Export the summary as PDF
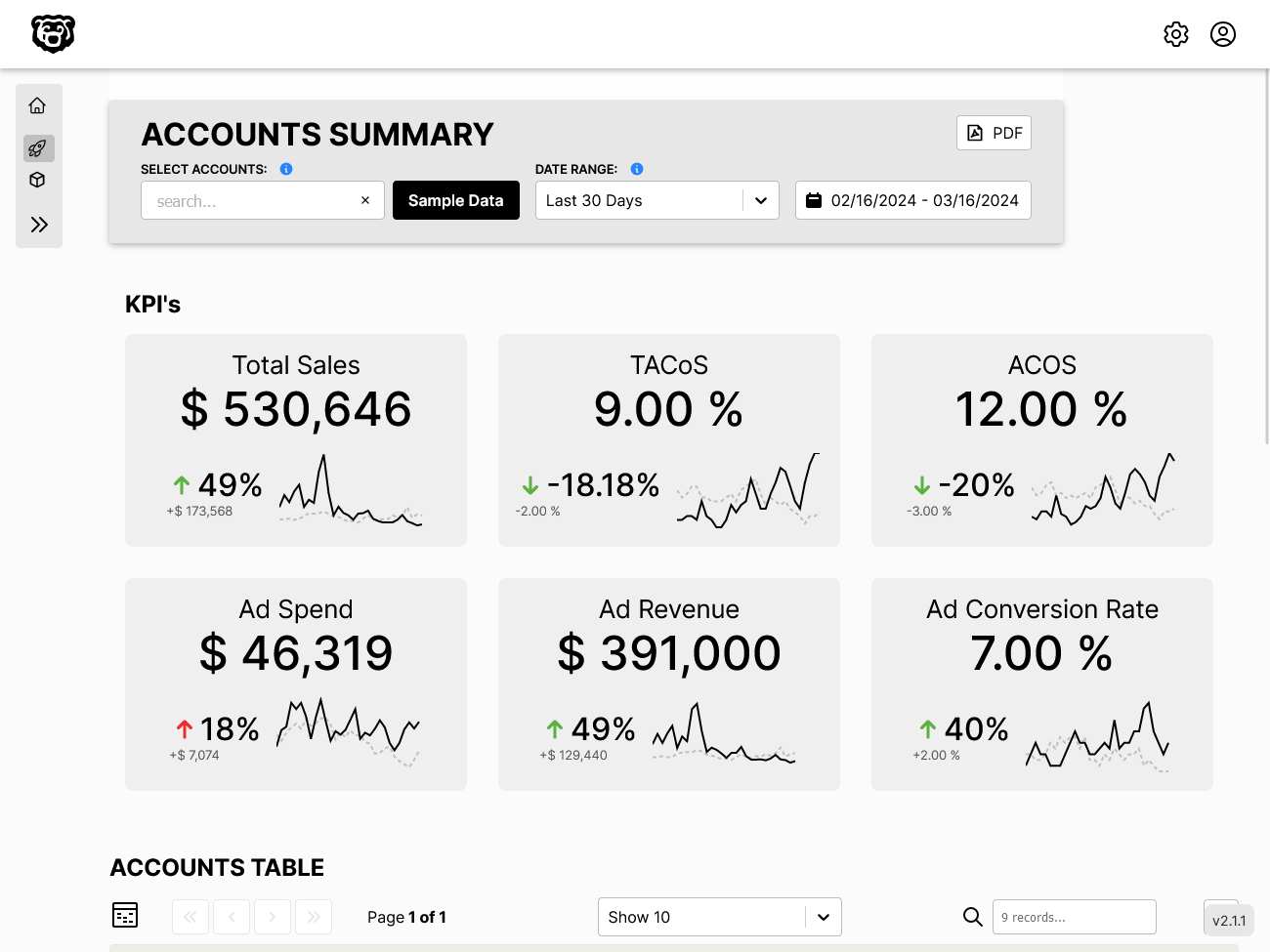Image resolution: width=1270 pixels, height=952 pixels. (x=994, y=133)
